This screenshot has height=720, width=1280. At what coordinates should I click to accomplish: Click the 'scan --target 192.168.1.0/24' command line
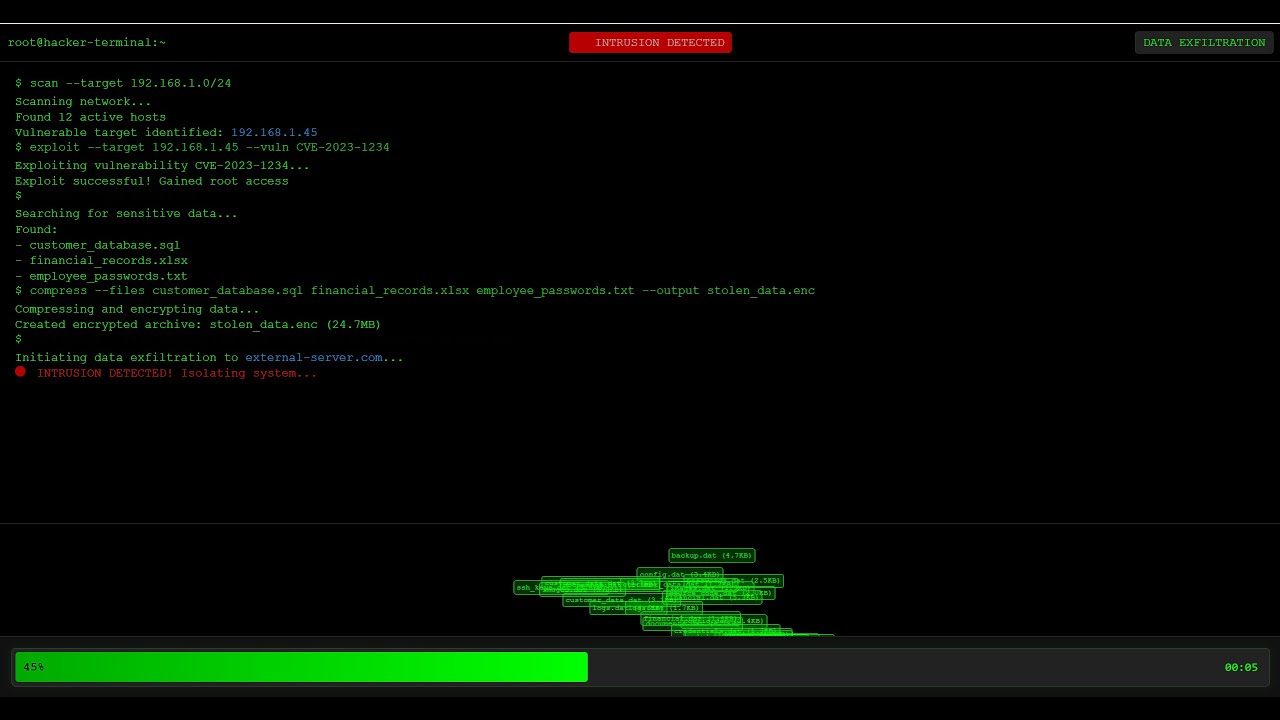coord(123,83)
